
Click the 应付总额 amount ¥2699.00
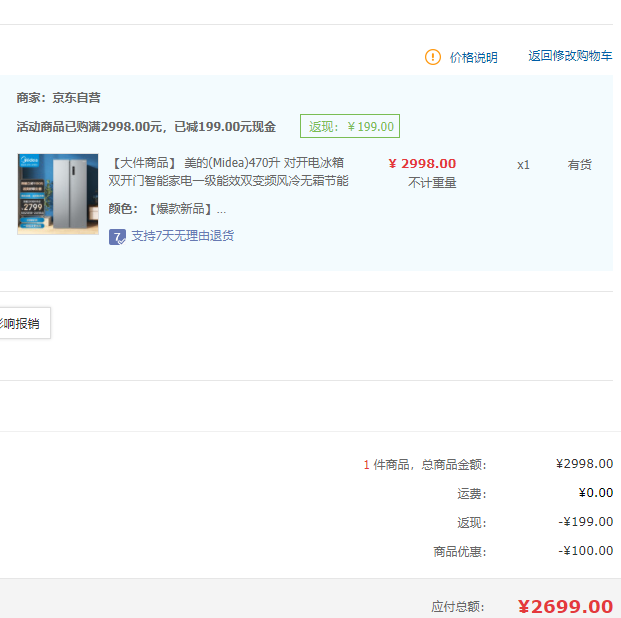click(565, 607)
